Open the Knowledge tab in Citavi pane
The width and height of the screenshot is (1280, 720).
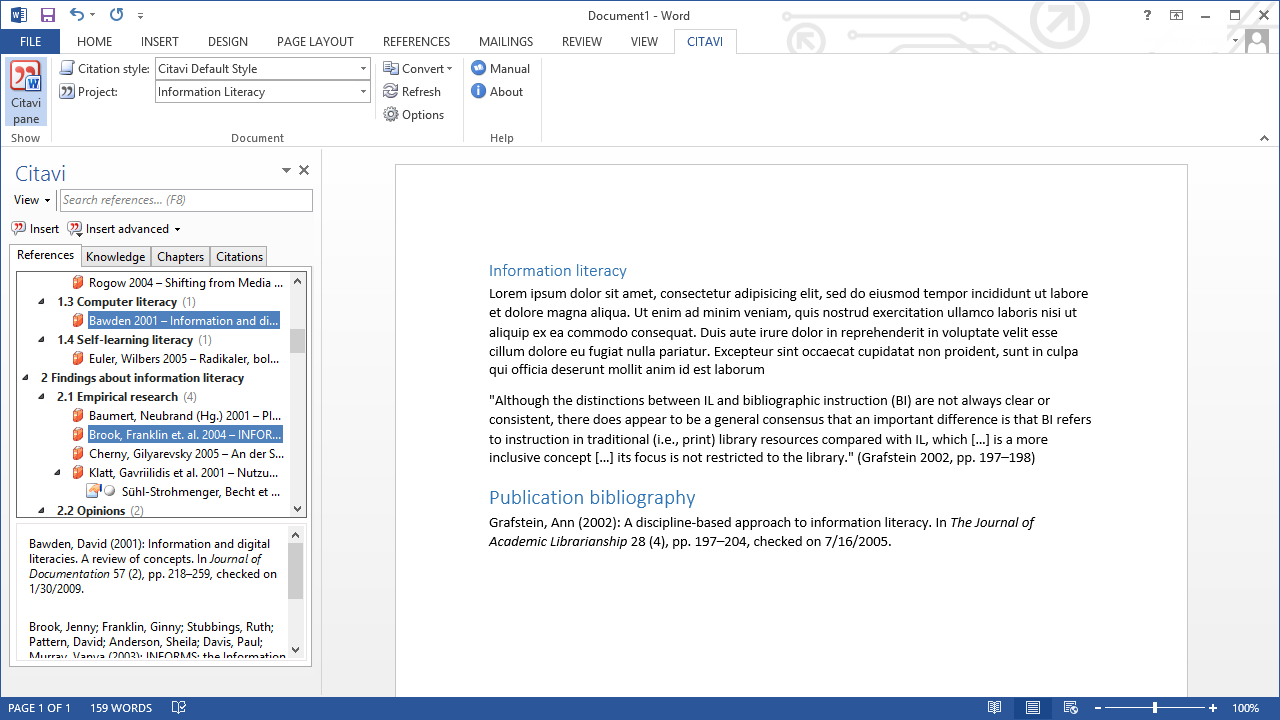tap(116, 257)
